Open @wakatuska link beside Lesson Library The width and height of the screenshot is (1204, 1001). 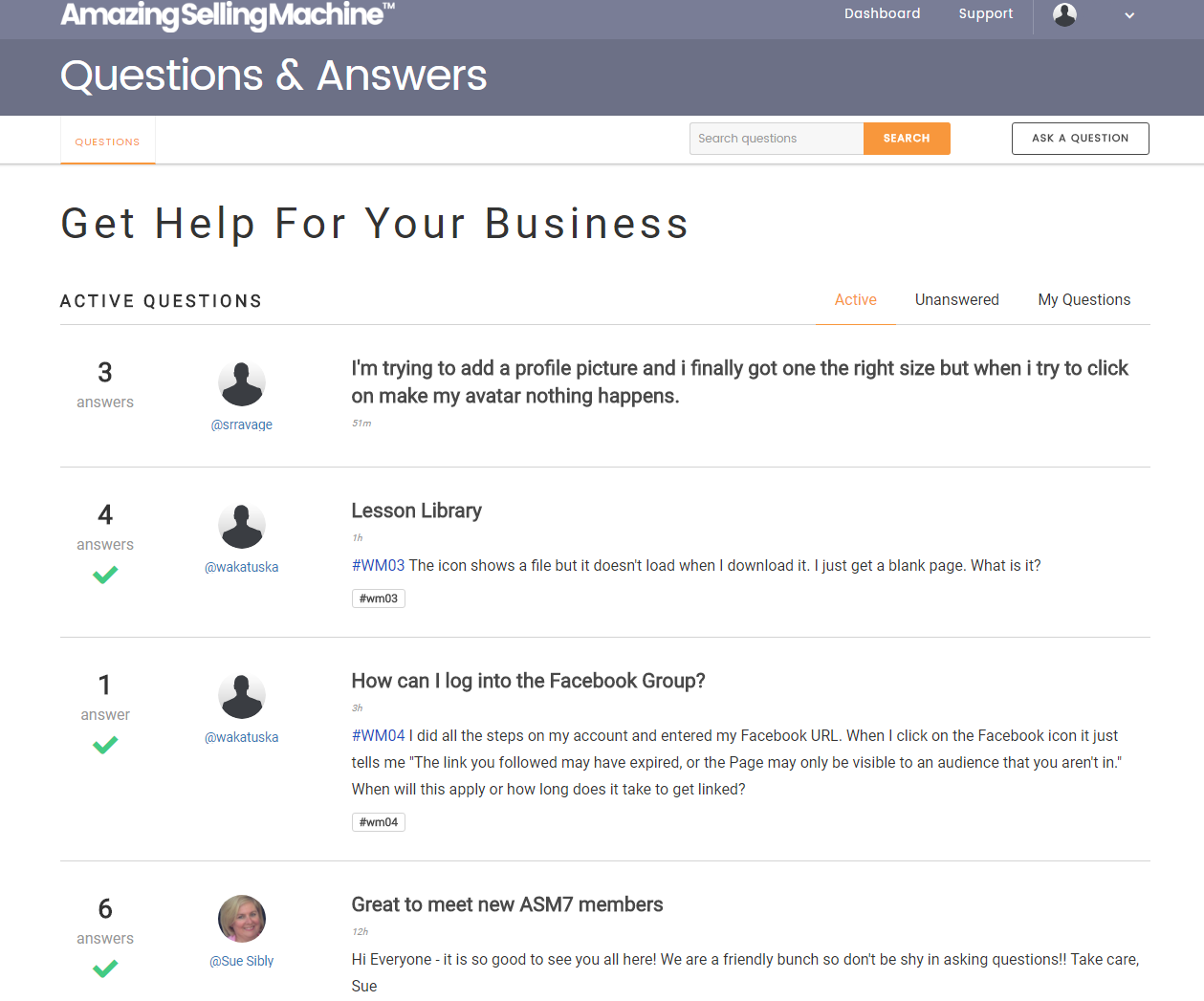click(242, 567)
